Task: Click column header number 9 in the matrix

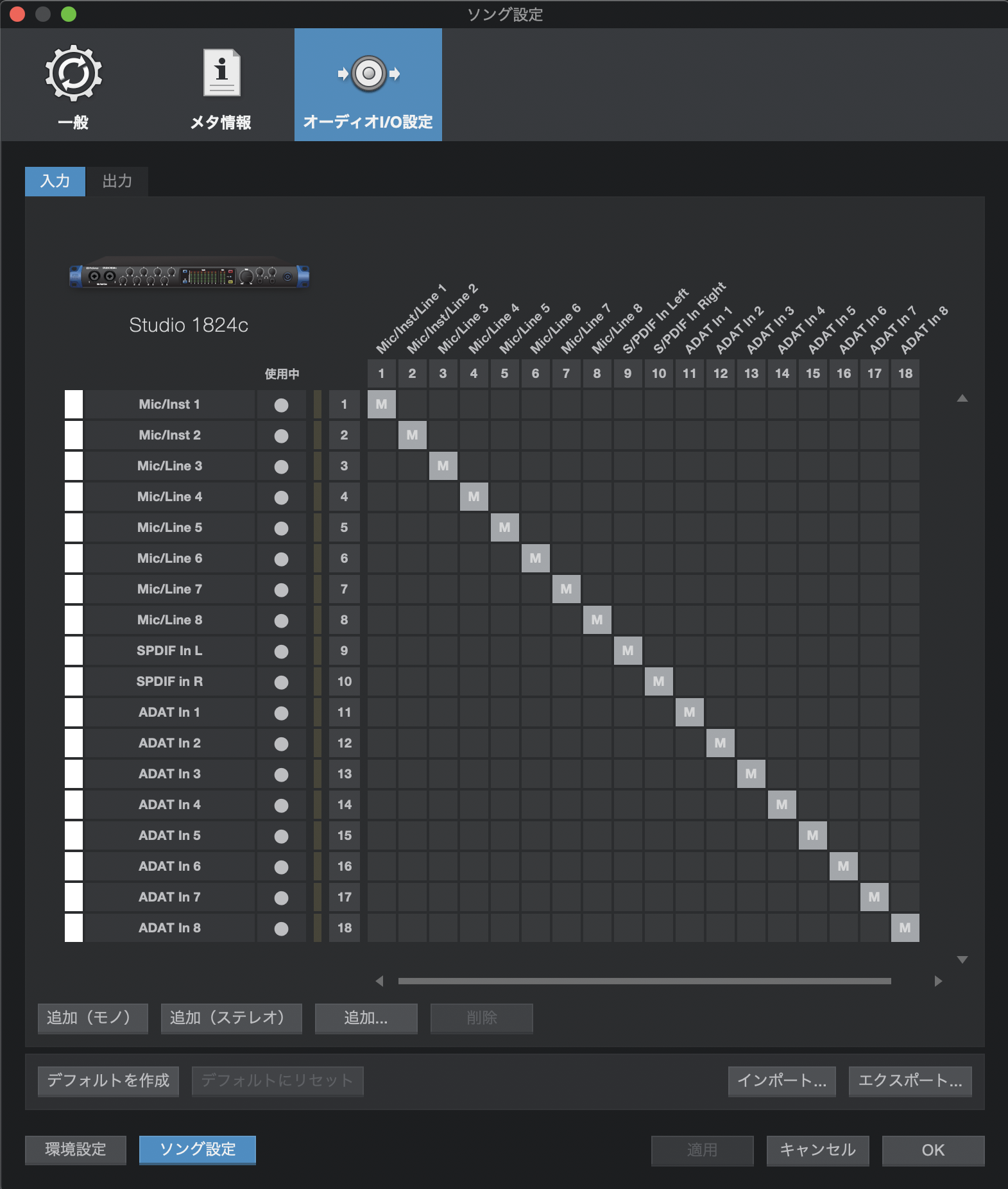Action: [x=628, y=373]
